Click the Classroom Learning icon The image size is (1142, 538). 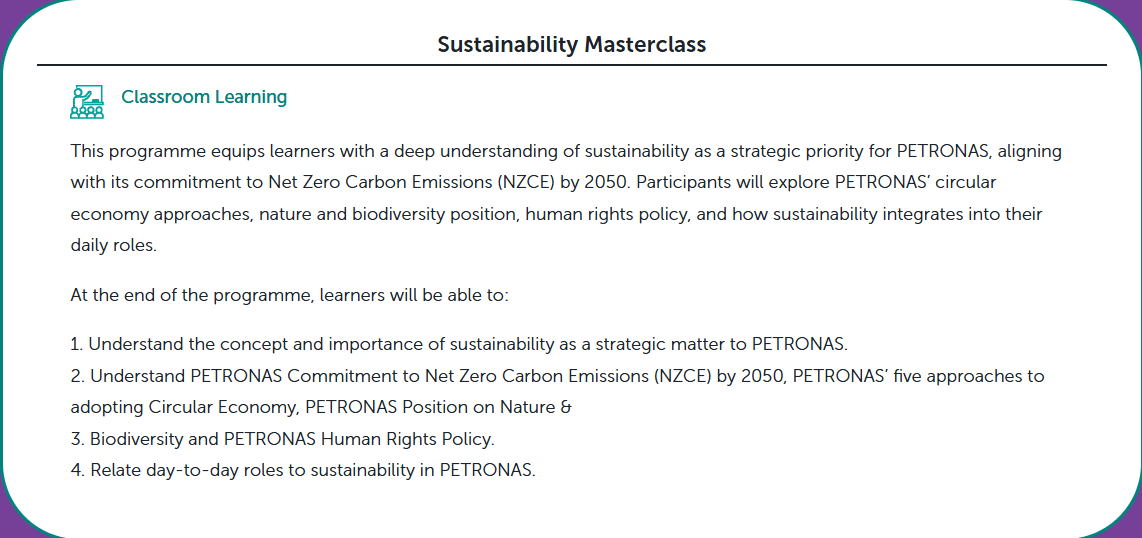click(87, 101)
